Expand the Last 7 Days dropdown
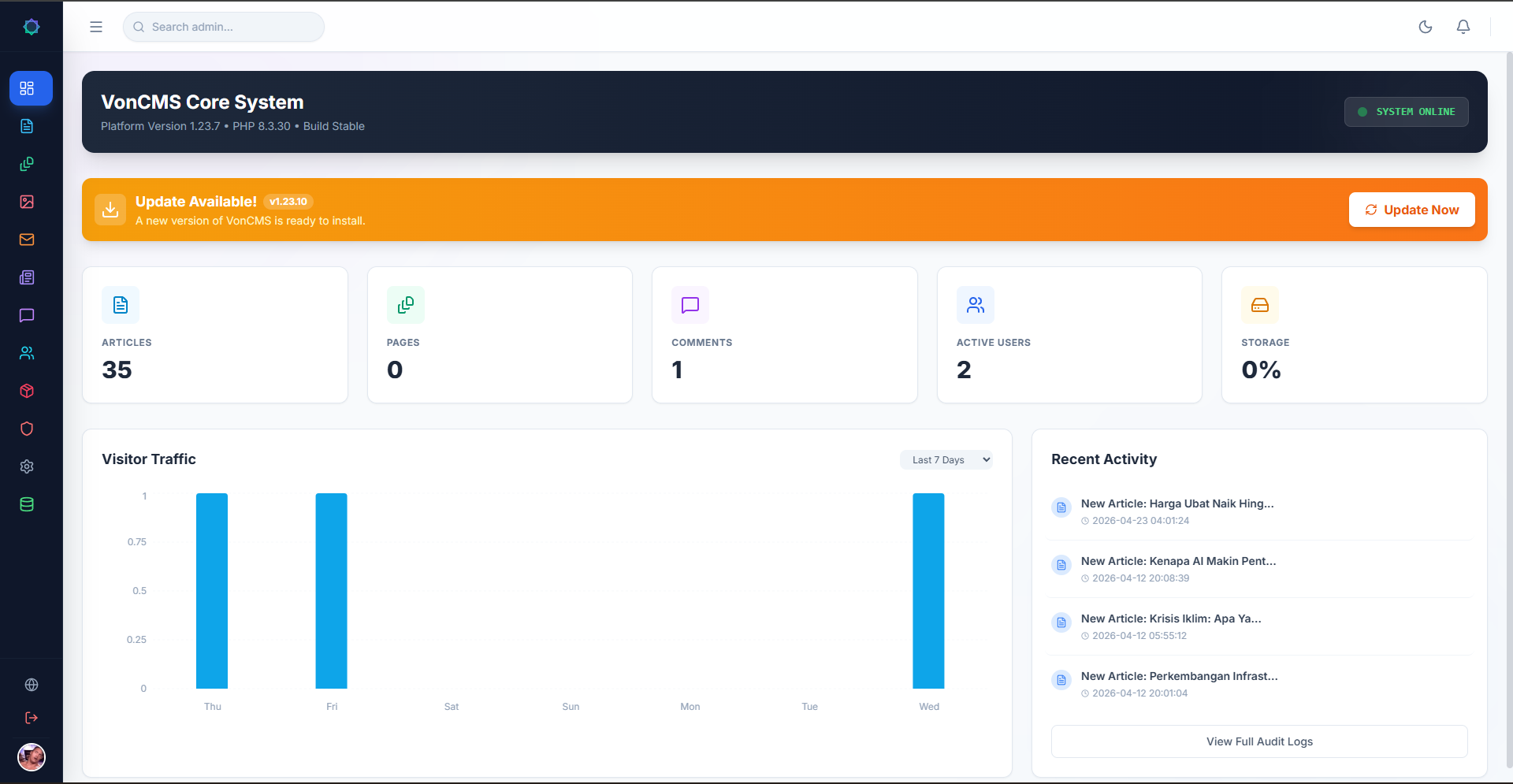 coord(946,460)
